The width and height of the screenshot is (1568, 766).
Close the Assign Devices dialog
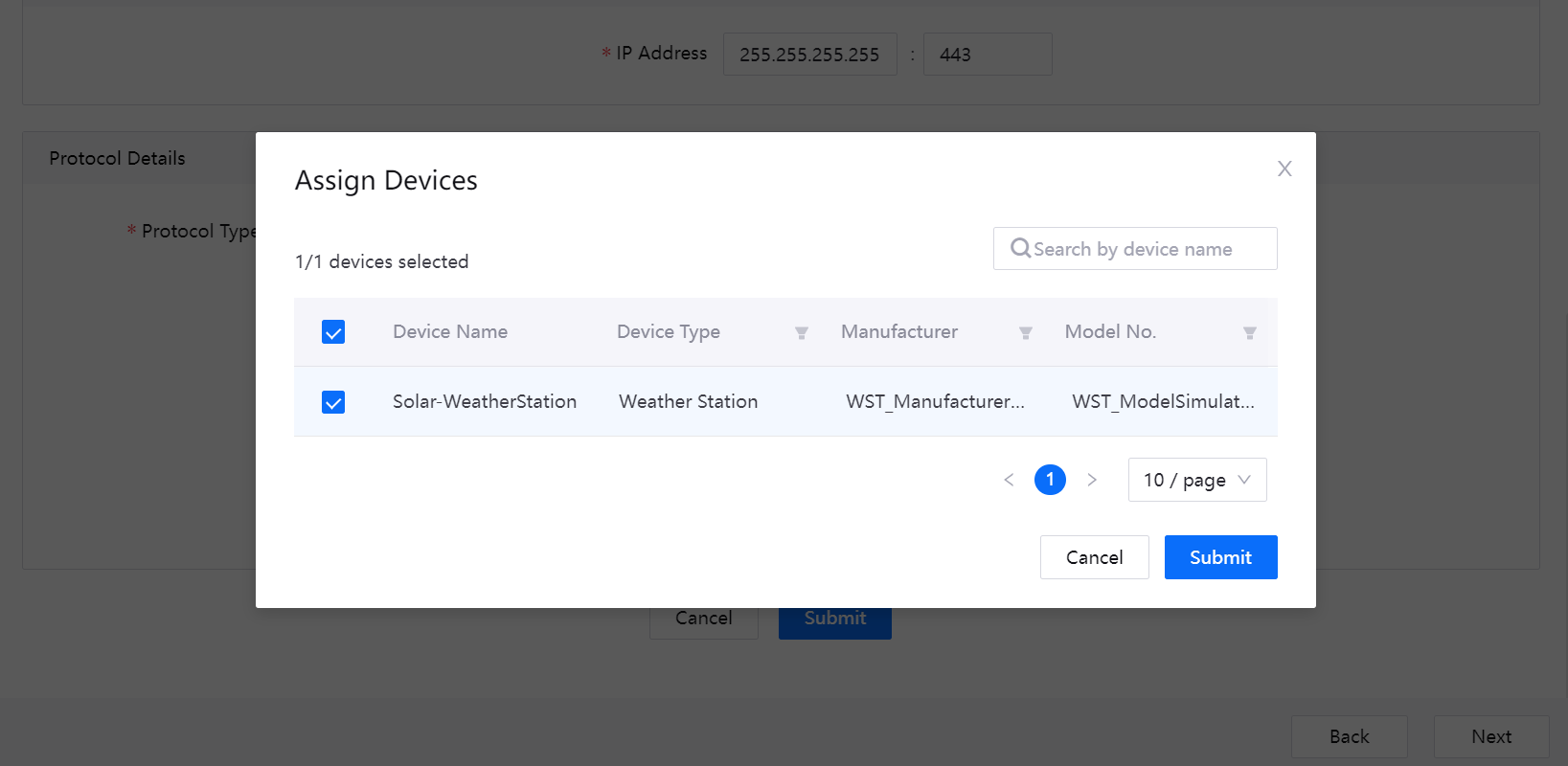tap(1284, 169)
